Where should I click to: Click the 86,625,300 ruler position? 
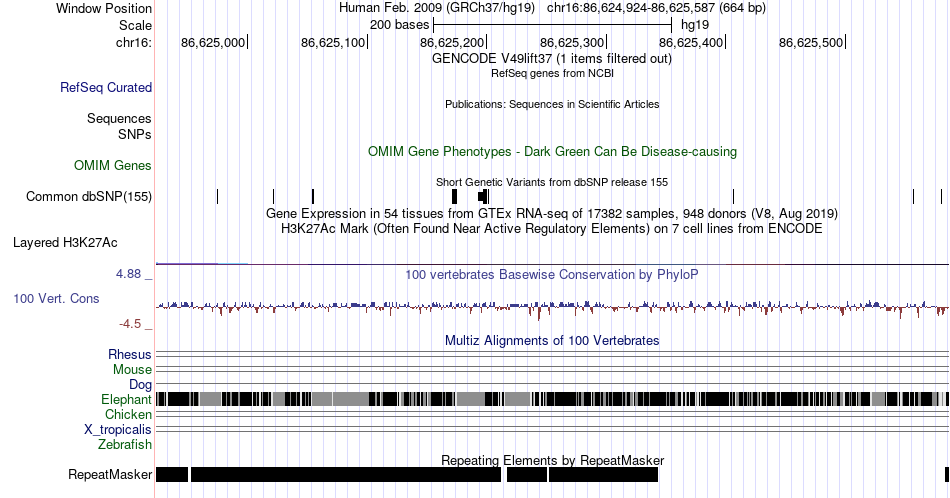(572, 42)
